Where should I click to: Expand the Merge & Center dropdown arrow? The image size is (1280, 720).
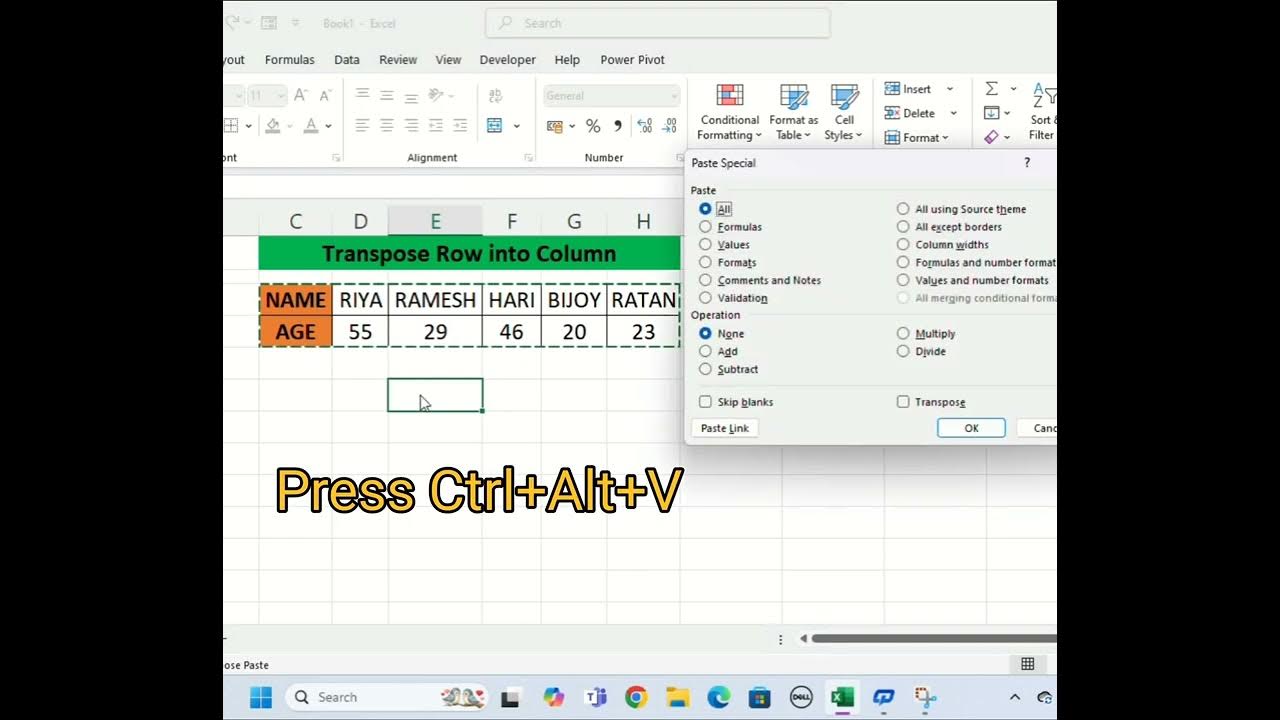coord(517,126)
